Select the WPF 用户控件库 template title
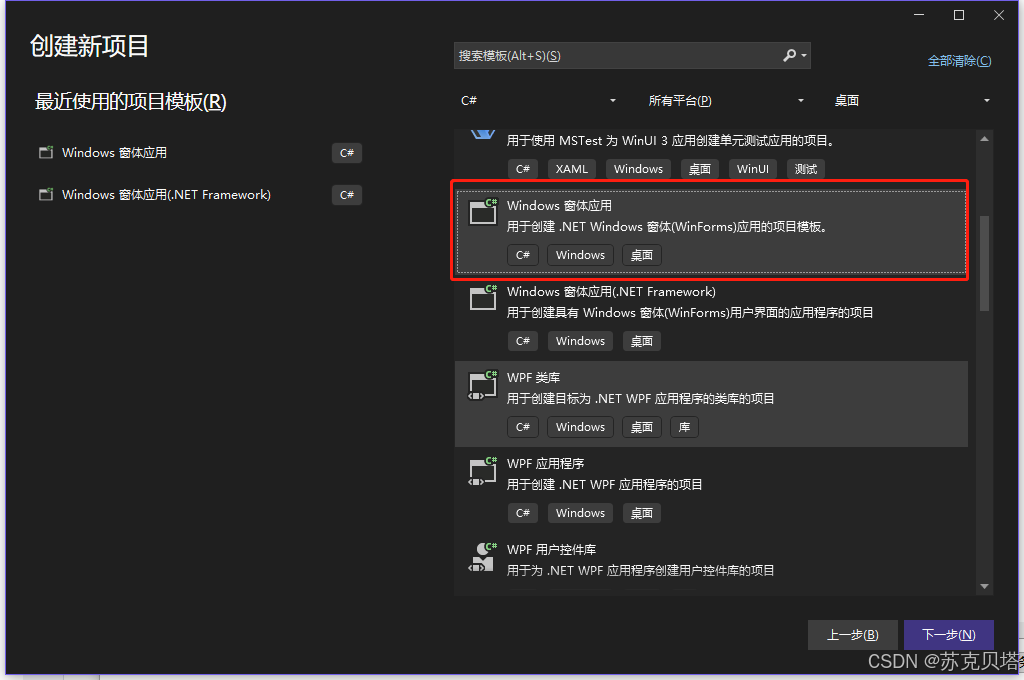1024x680 pixels. [x=551, y=550]
